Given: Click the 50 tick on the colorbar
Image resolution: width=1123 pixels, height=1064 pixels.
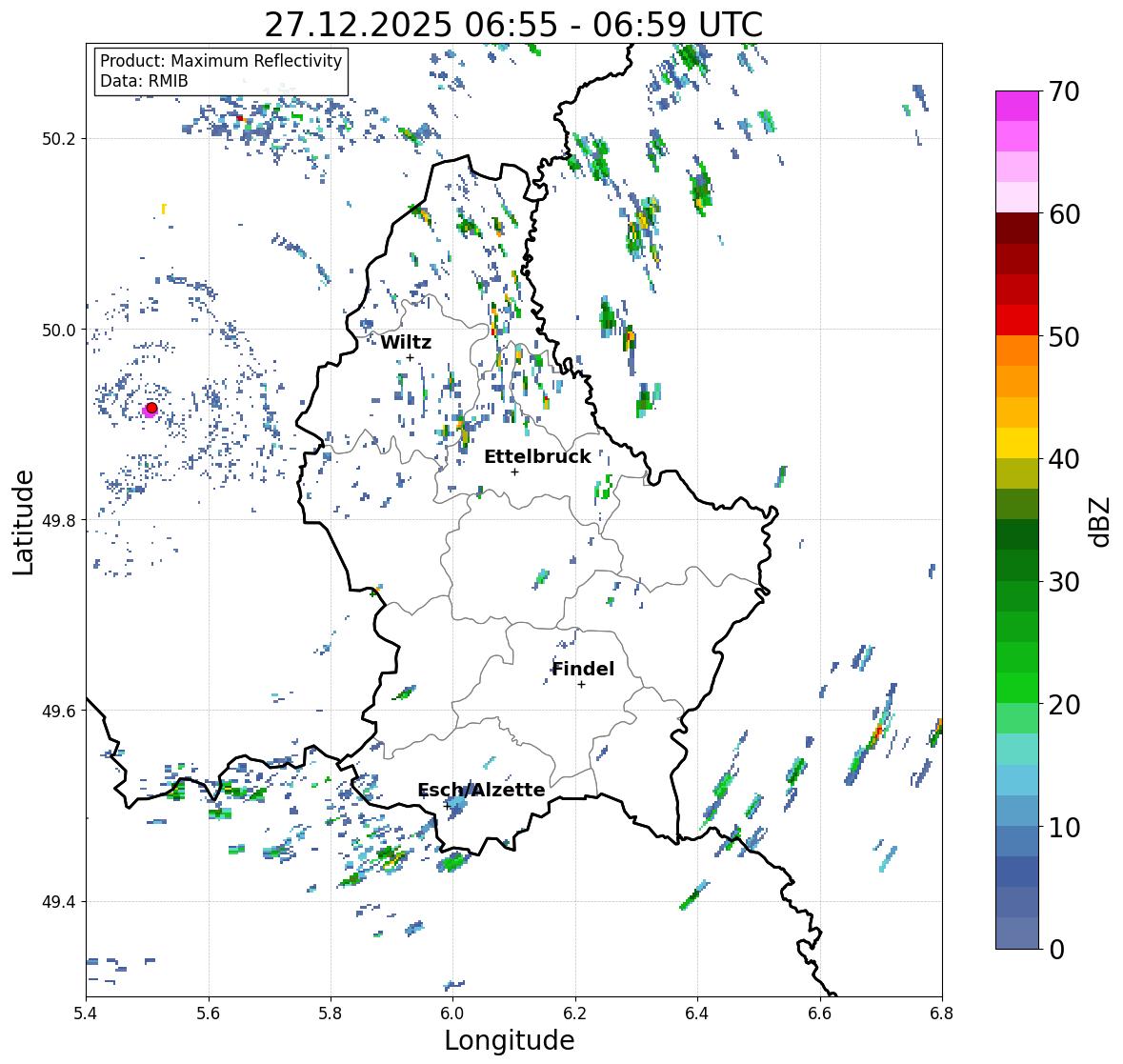Looking at the screenshot, I should pos(1064,336).
